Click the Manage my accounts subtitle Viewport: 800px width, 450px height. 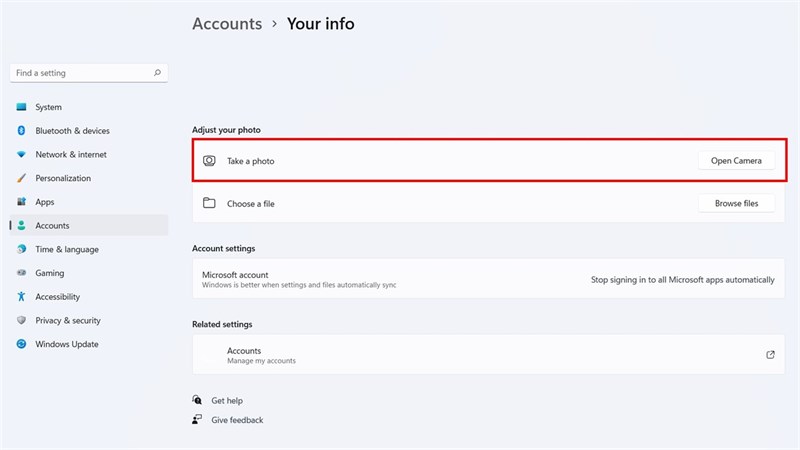pos(261,361)
